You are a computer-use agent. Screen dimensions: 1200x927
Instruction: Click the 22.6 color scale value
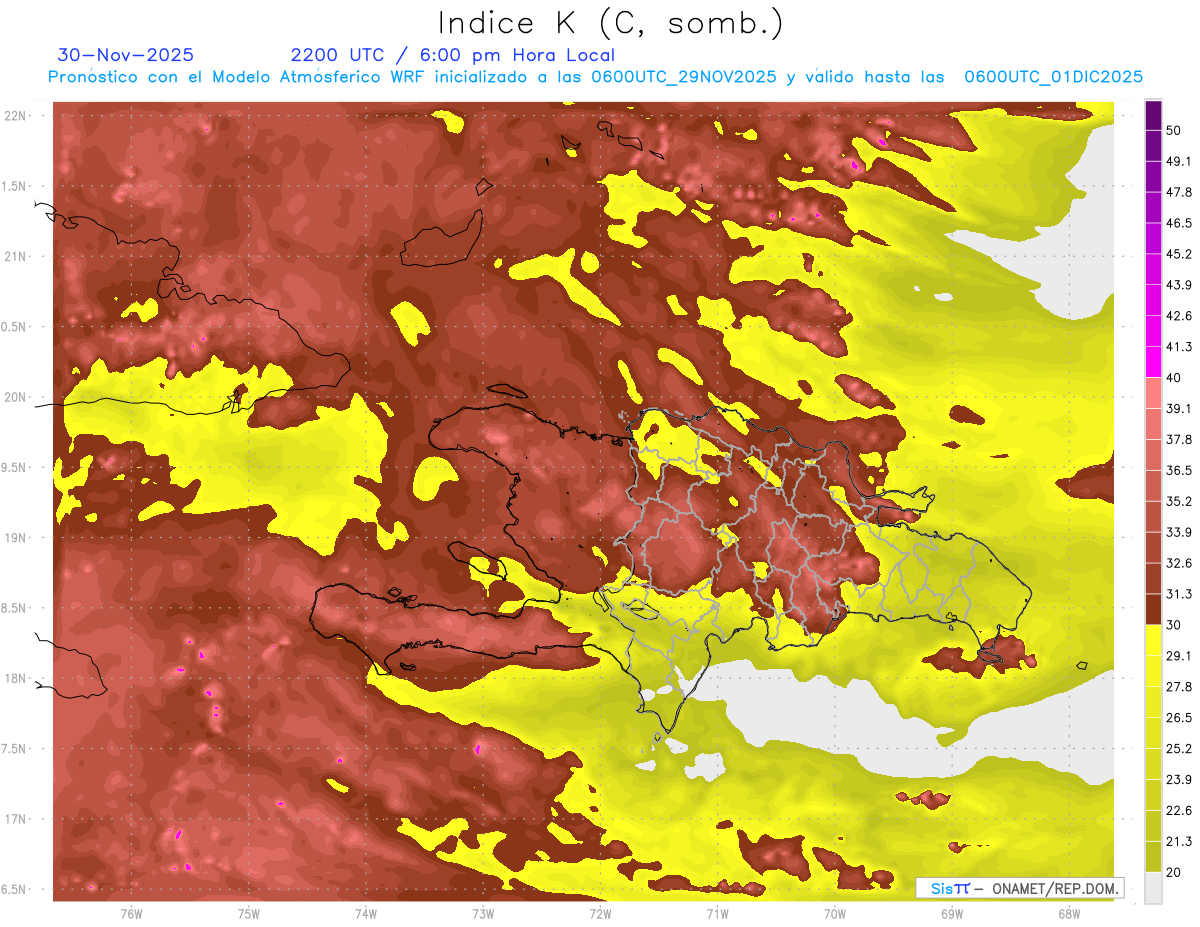click(x=1179, y=810)
